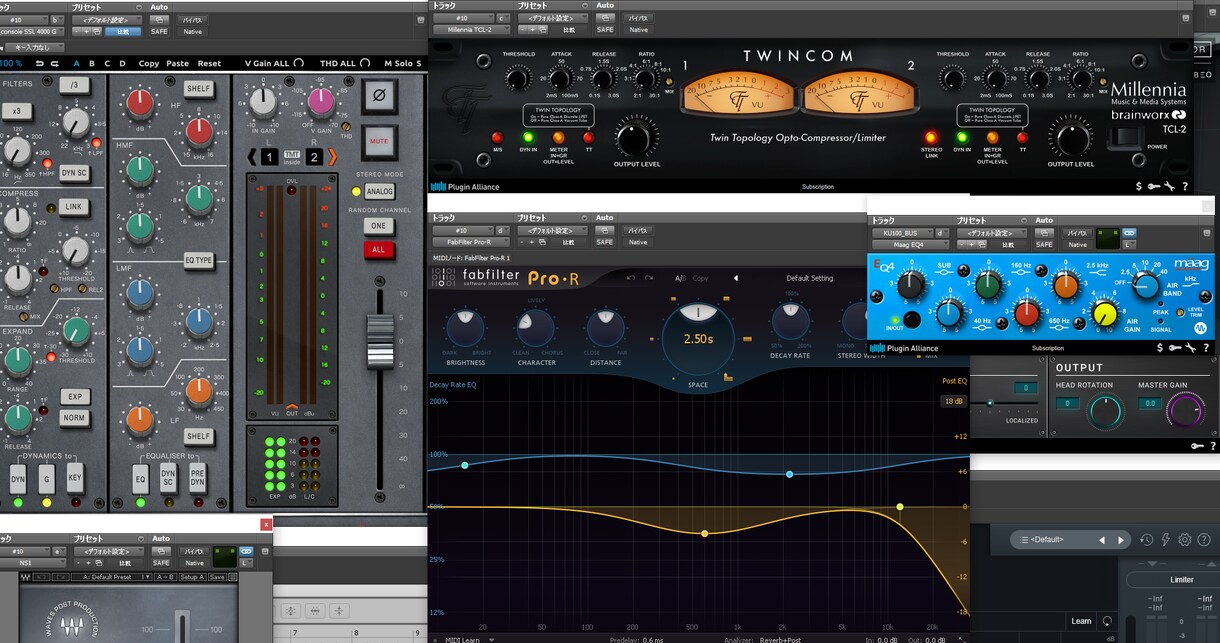Click the Maag M logo near Level Trim

point(1199,327)
